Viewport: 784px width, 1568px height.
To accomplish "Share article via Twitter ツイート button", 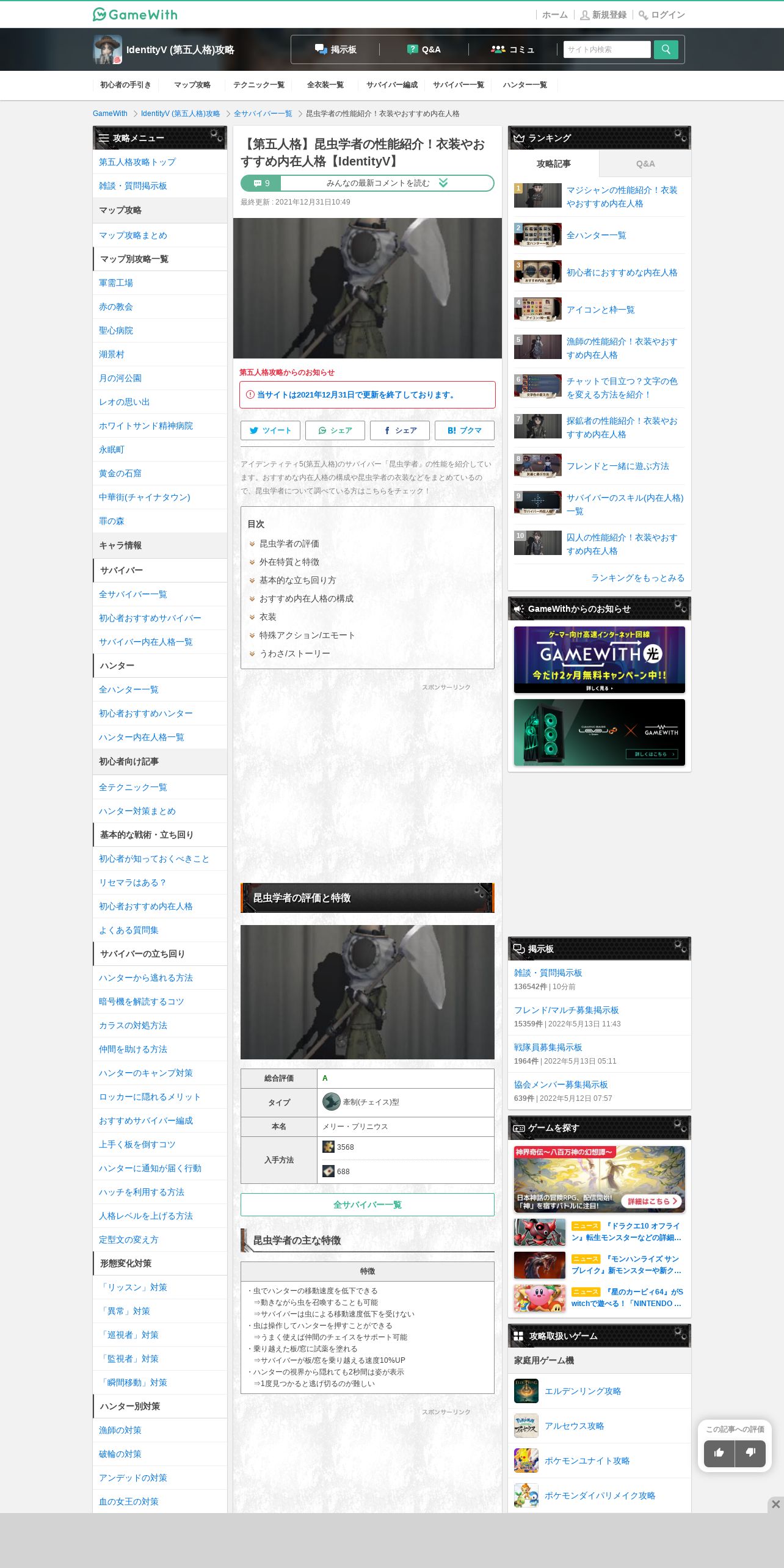I will click(x=270, y=430).
